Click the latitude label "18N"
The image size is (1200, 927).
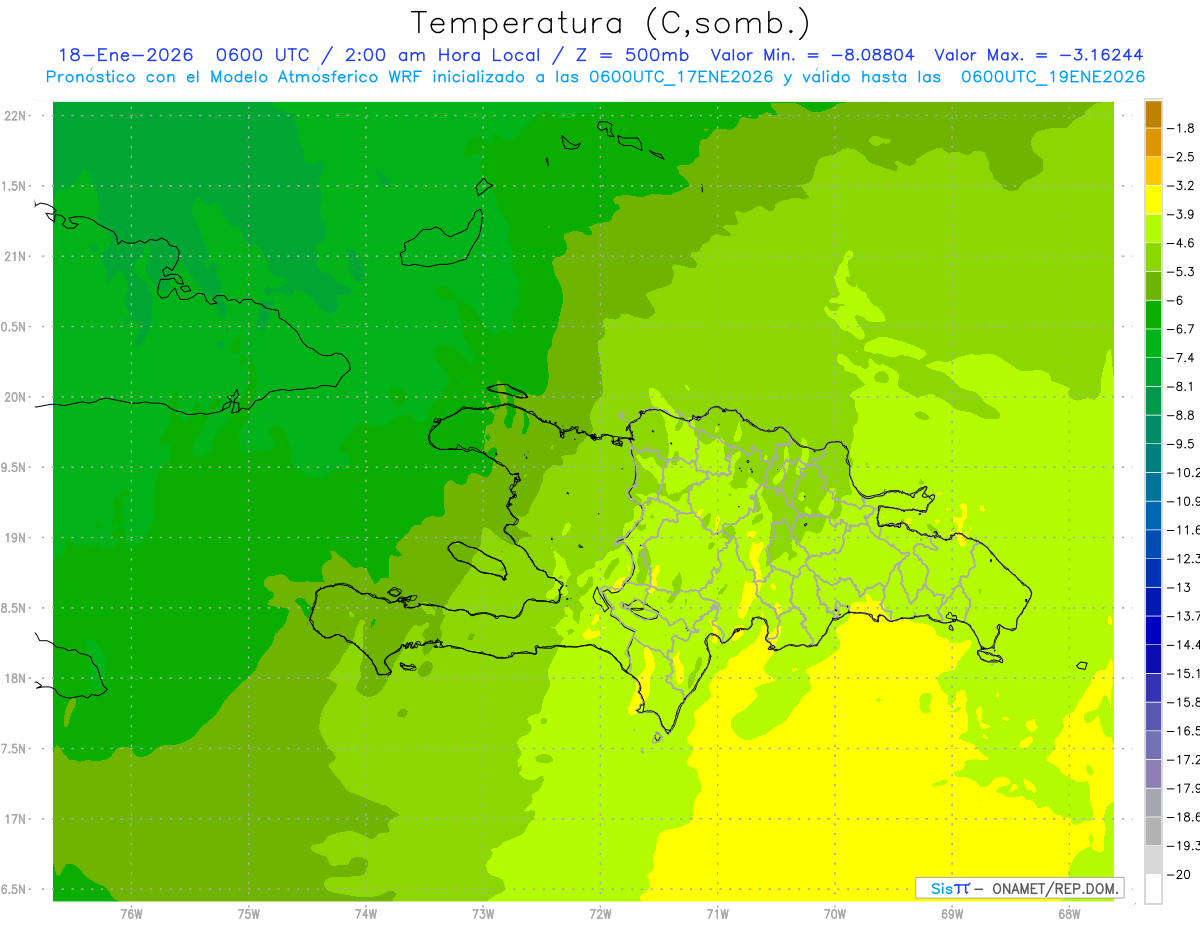pos(16,678)
